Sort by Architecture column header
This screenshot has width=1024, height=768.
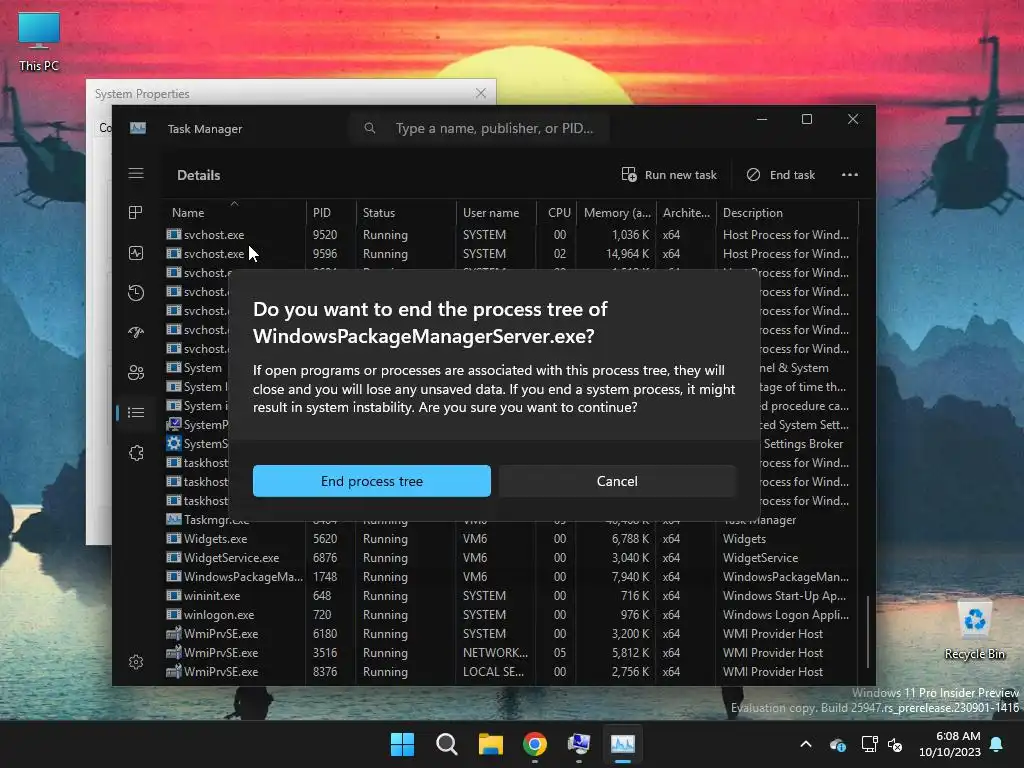[686, 212]
